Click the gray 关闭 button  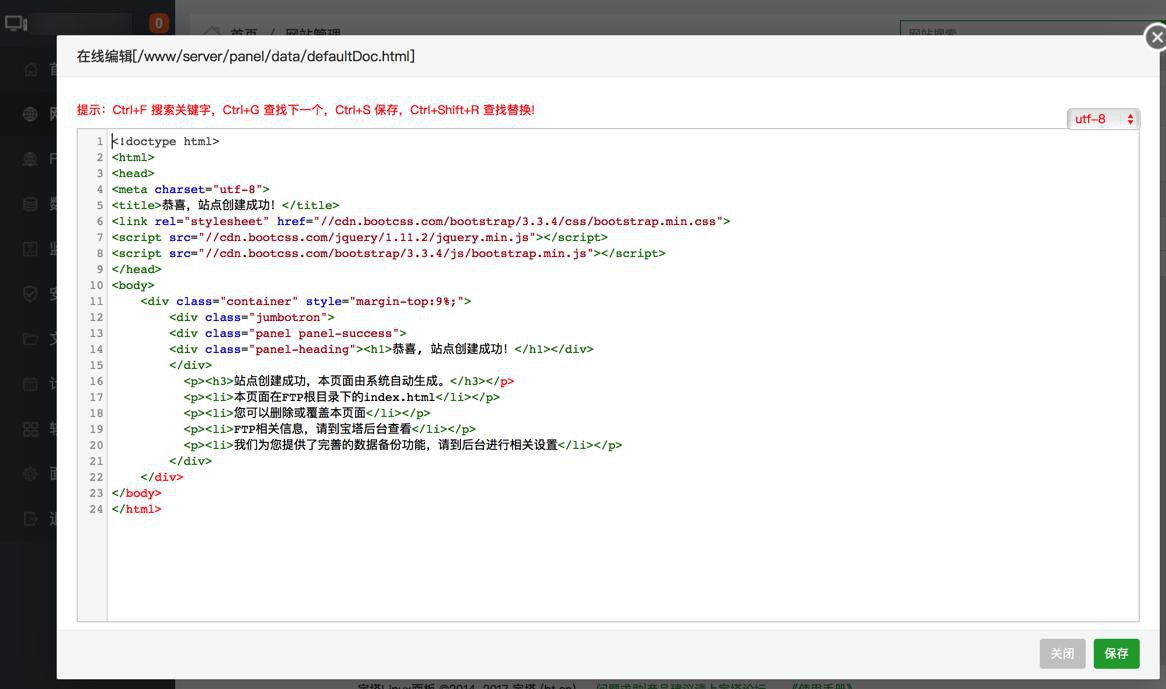pos(1062,653)
